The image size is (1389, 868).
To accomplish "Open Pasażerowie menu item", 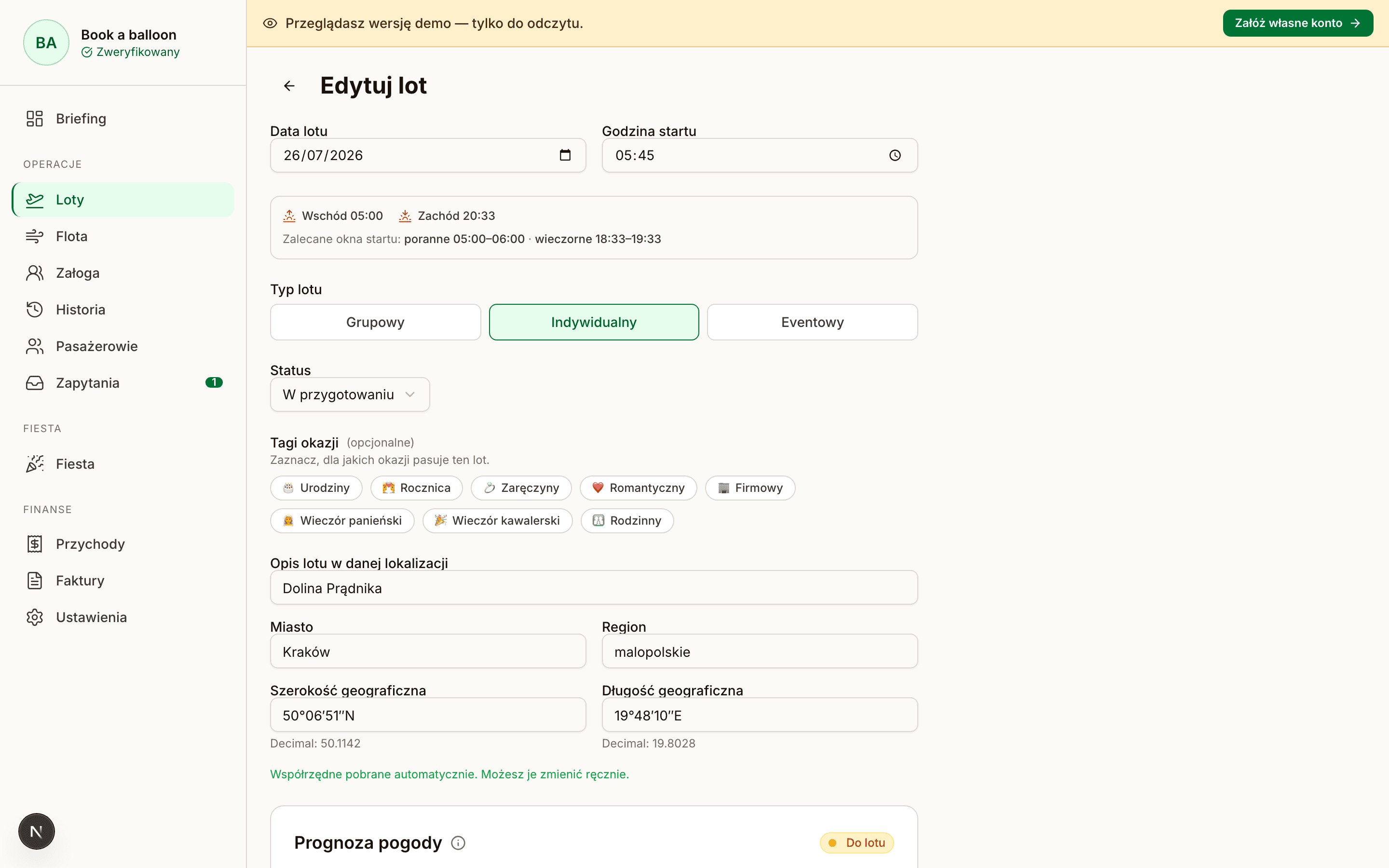I will tap(123, 347).
